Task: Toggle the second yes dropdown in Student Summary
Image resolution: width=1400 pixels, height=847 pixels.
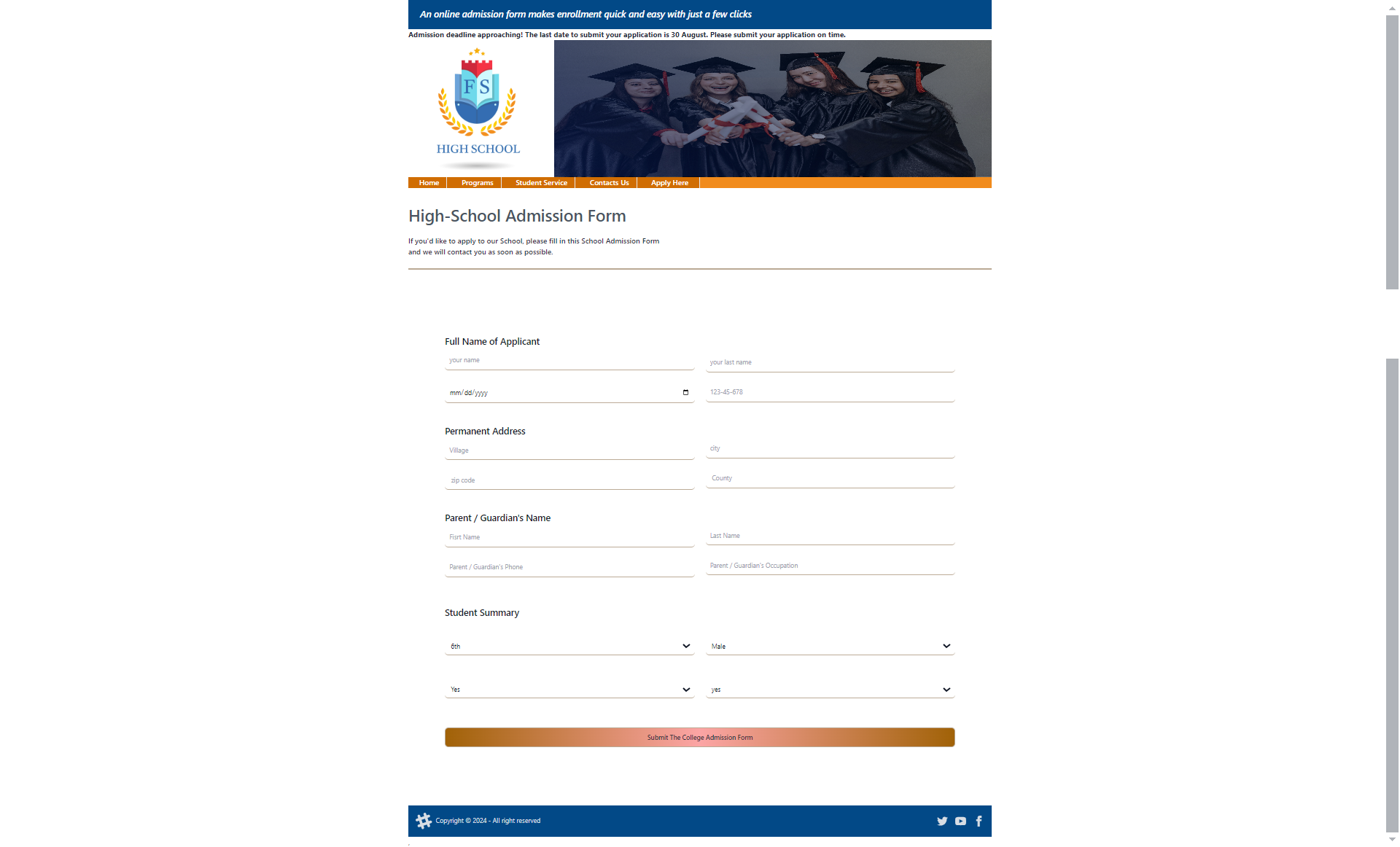Action: 830,689
